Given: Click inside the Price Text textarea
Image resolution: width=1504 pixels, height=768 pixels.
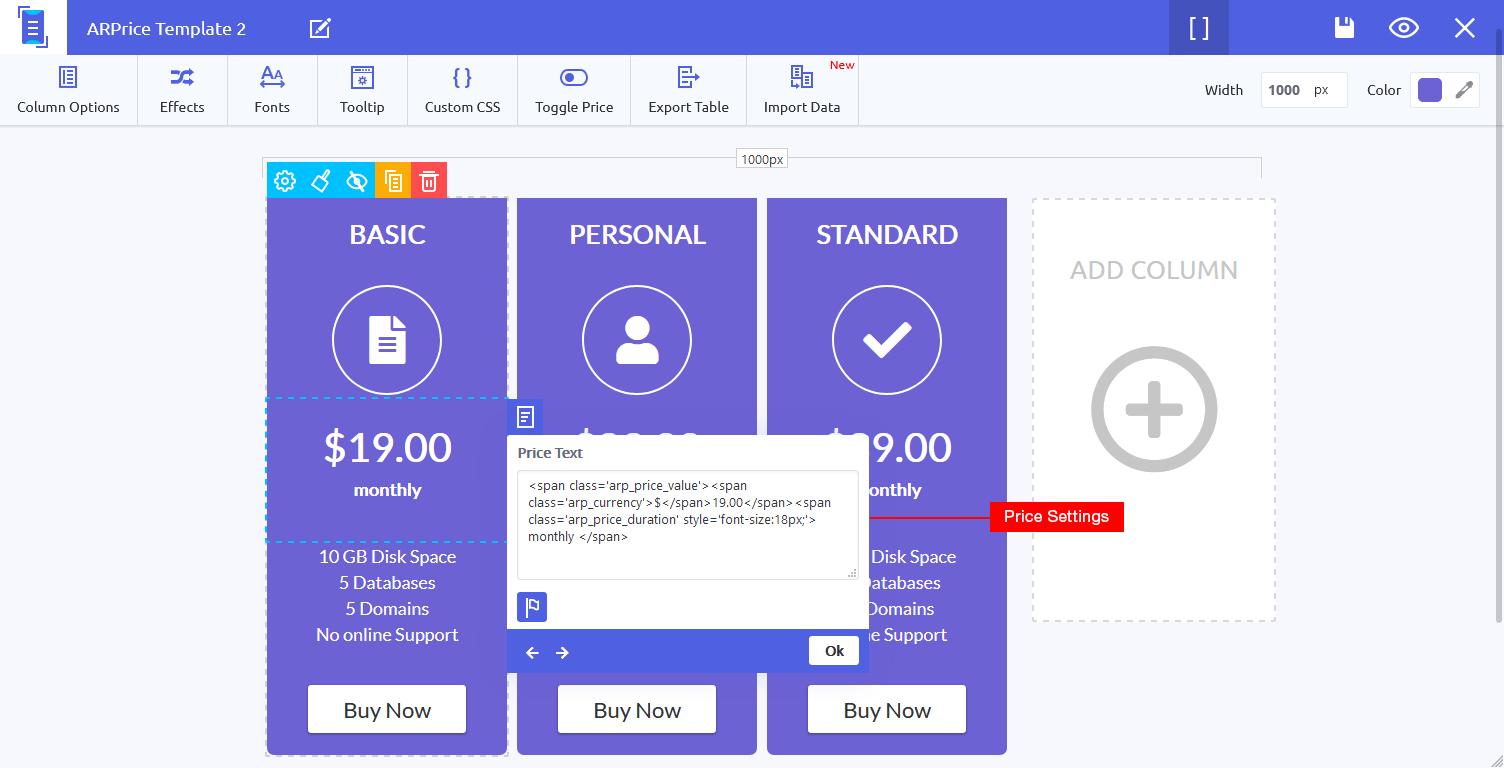Looking at the screenshot, I should pyautogui.click(x=688, y=525).
